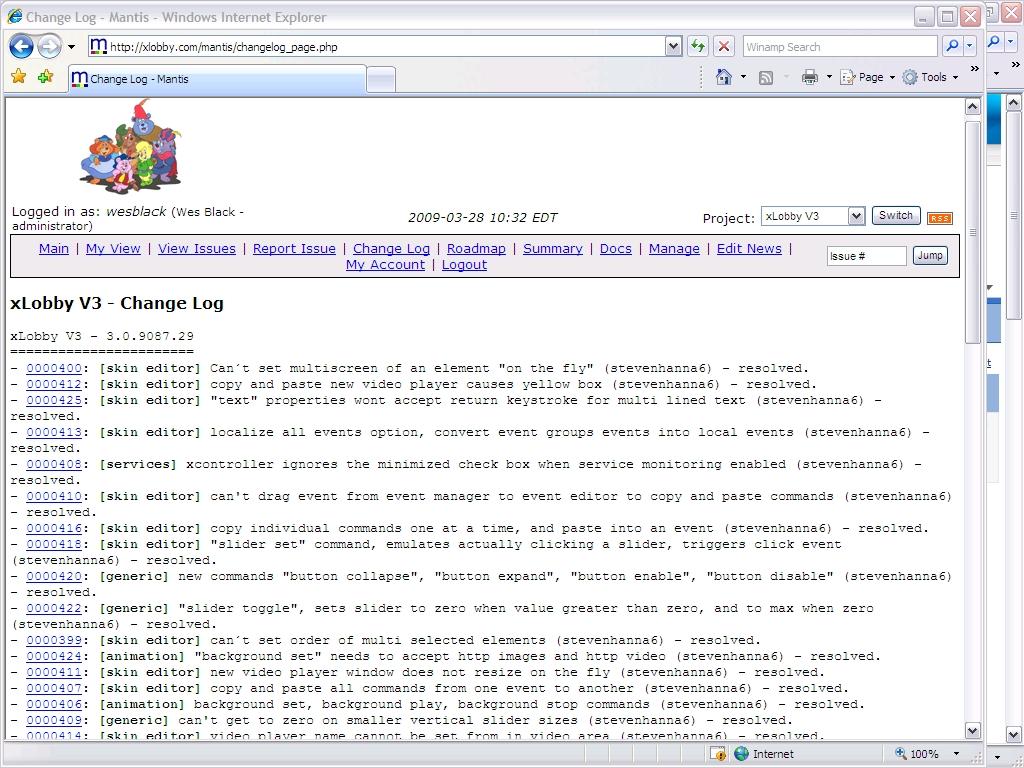This screenshot has height=768, width=1024.
Task: Open the My Account link
Action: coord(385,265)
